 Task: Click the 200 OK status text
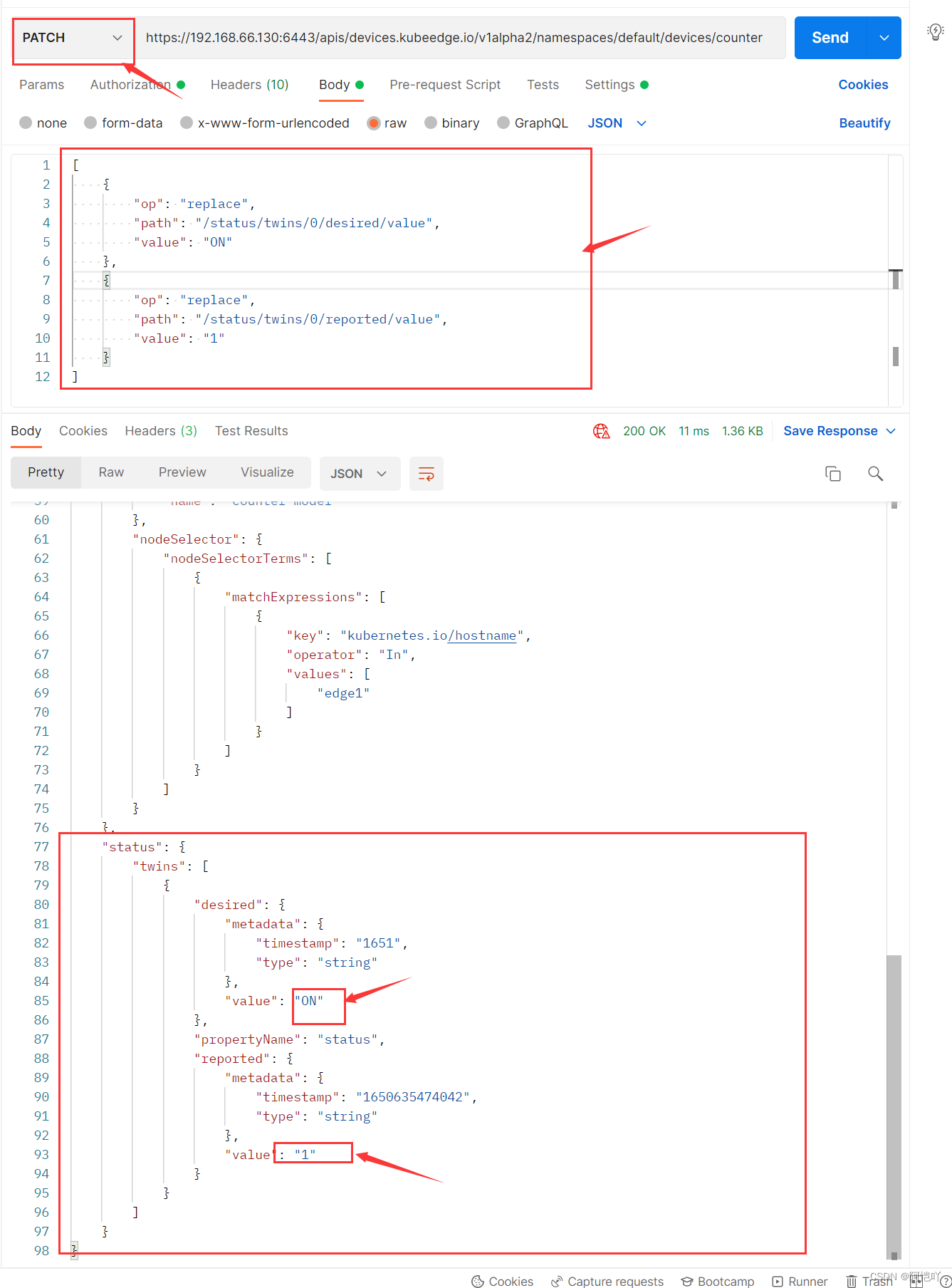pyautogui.click(x=644, y=431)
